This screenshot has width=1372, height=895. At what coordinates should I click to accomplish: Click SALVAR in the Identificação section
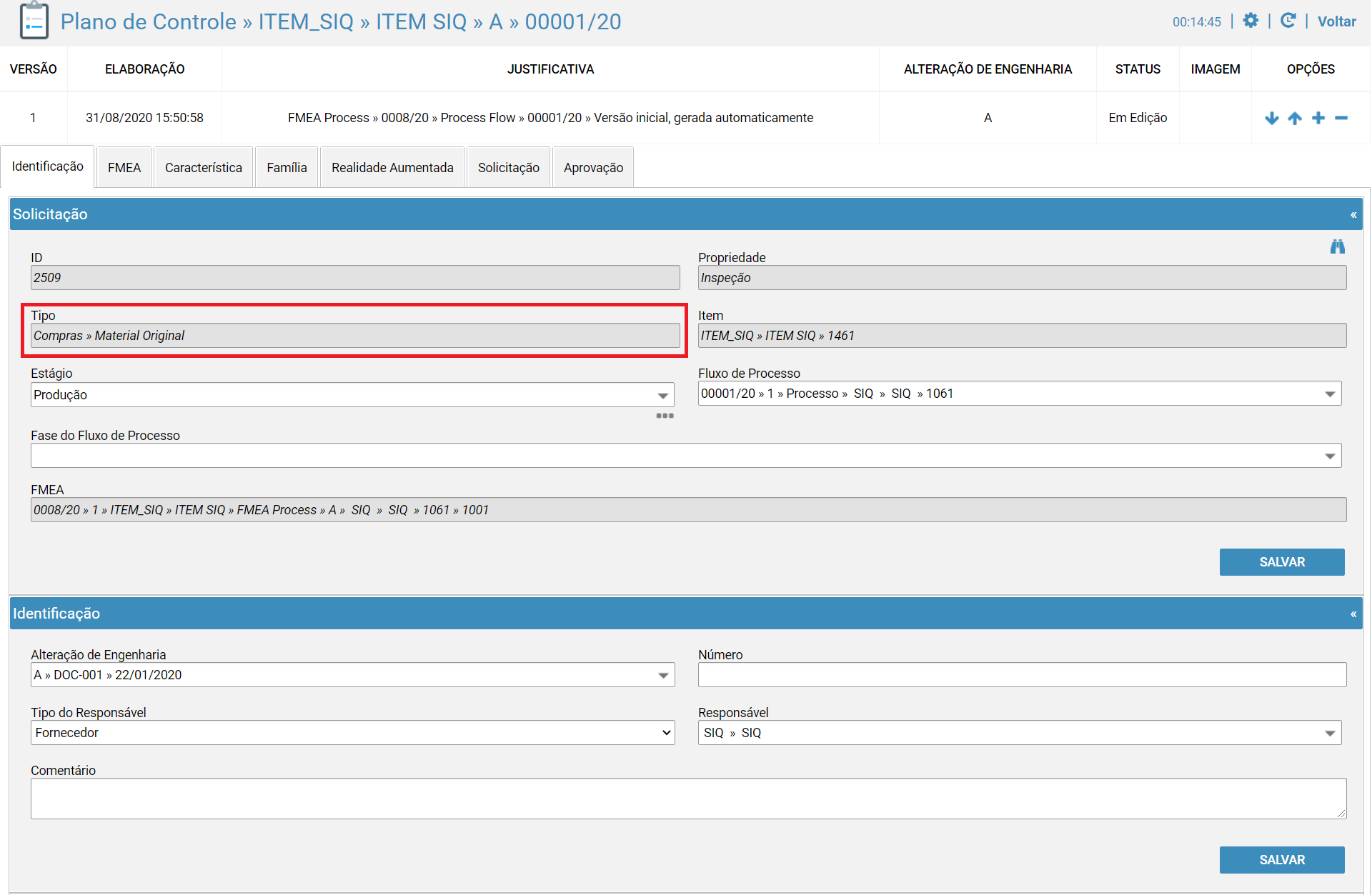click(x=1282, y=860)
